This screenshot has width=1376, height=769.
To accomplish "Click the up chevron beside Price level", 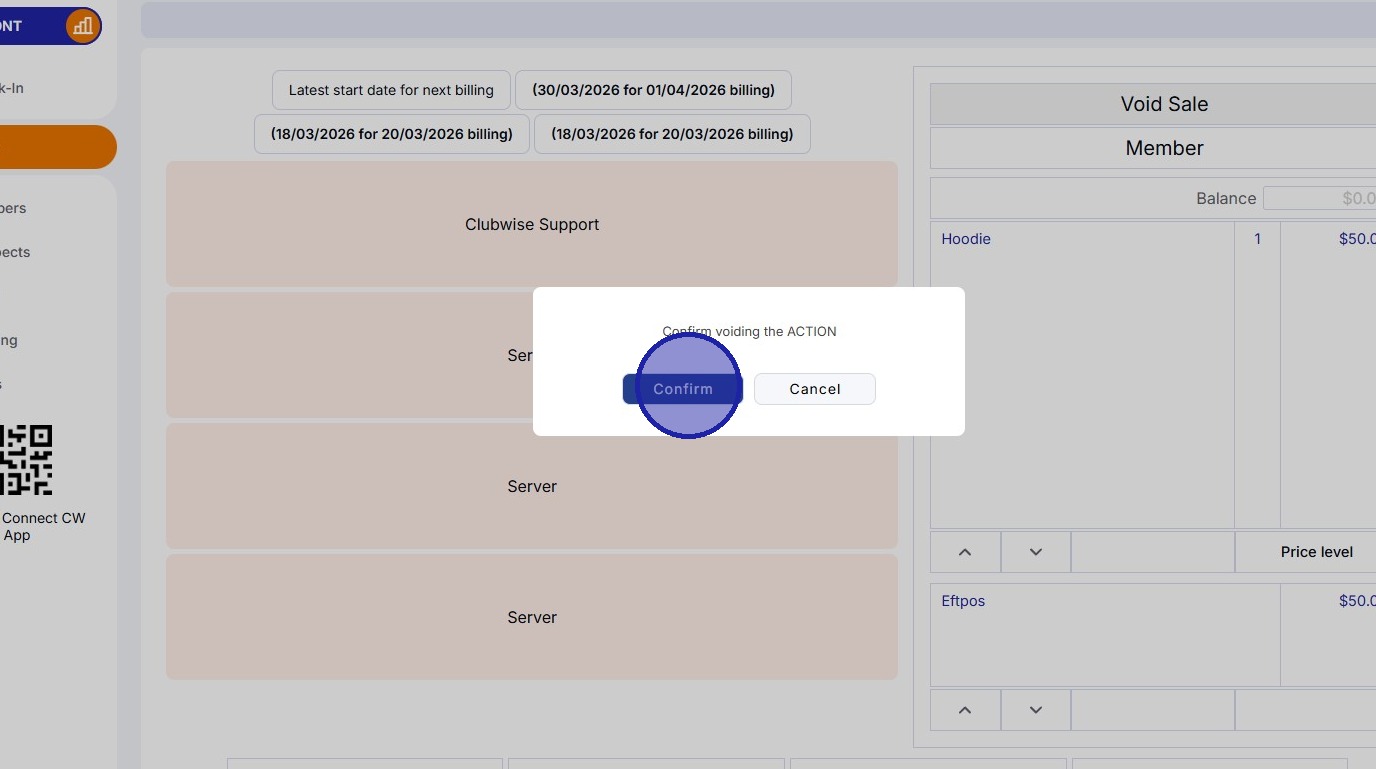I will (965, 552).
